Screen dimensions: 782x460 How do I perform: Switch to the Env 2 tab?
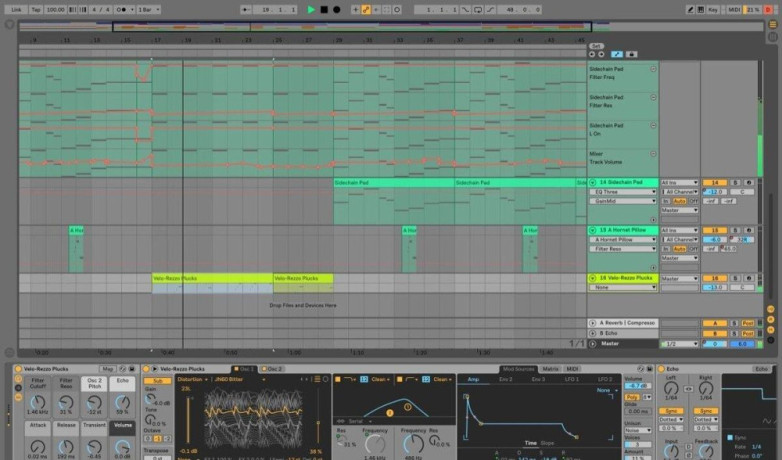coord(506,380)
